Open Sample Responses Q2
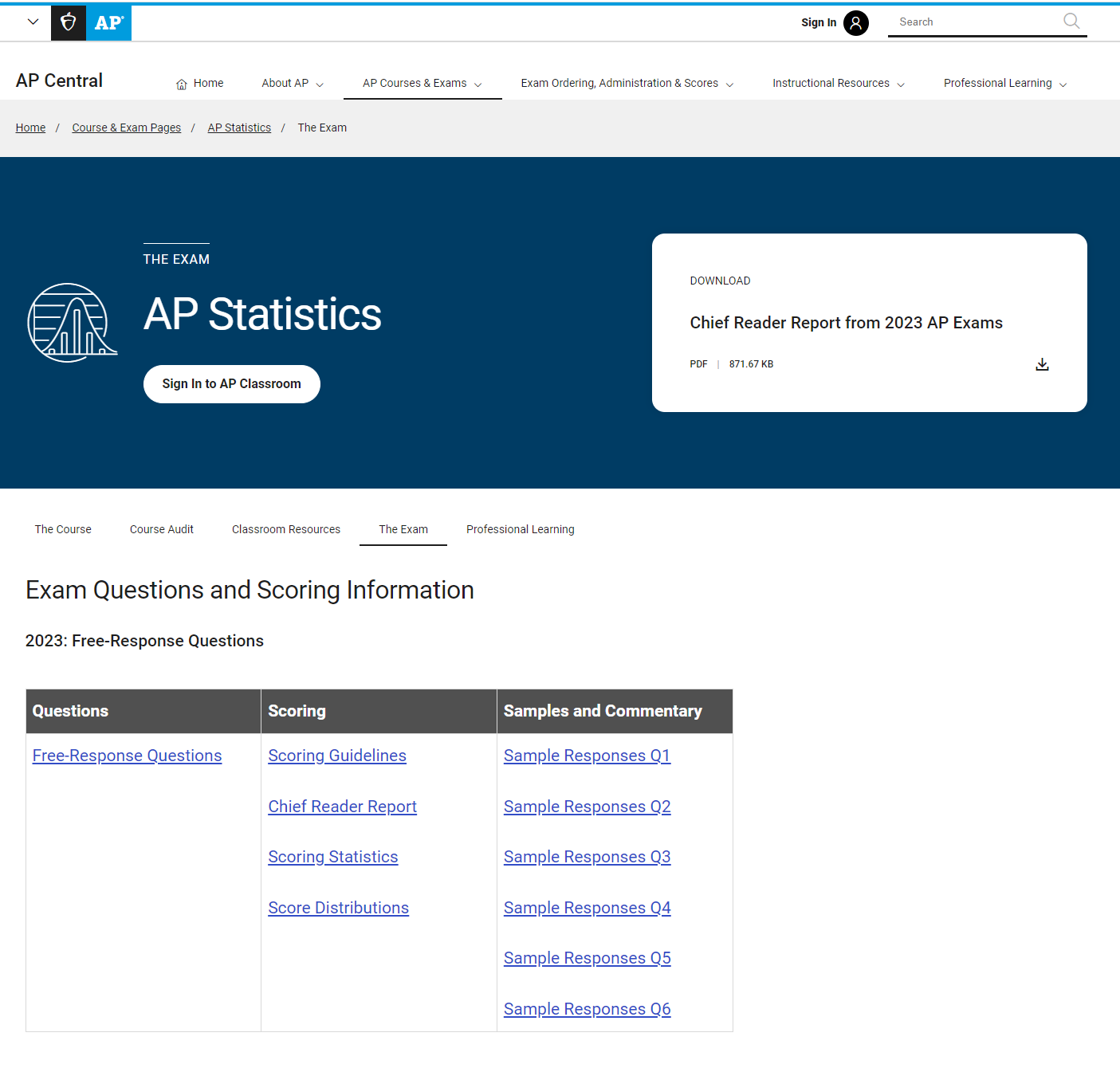 pyautogui.click(x=588, y=807)
